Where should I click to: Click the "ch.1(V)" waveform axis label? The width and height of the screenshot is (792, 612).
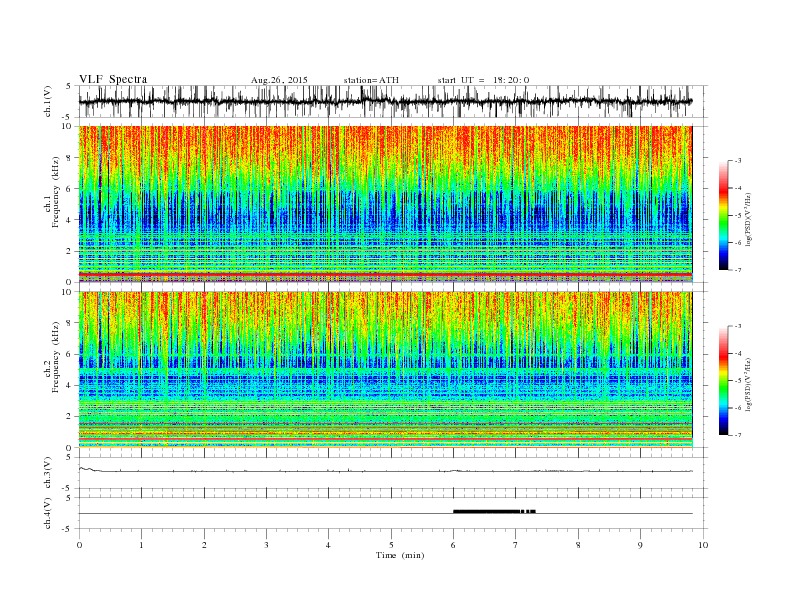(x=48, y=101)
